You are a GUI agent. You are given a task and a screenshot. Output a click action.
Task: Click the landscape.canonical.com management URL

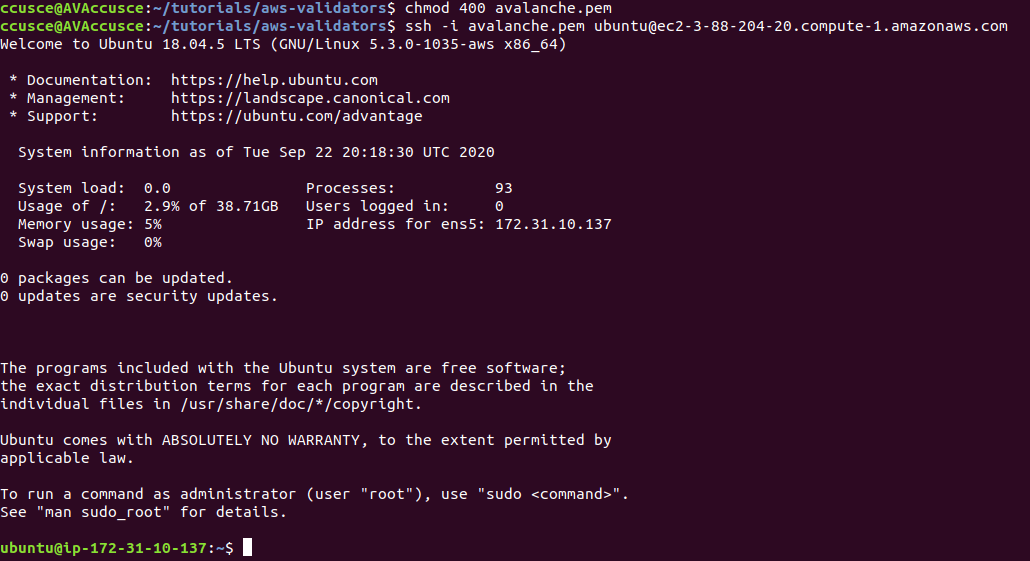pyautogui.click(x=310, y=98)
